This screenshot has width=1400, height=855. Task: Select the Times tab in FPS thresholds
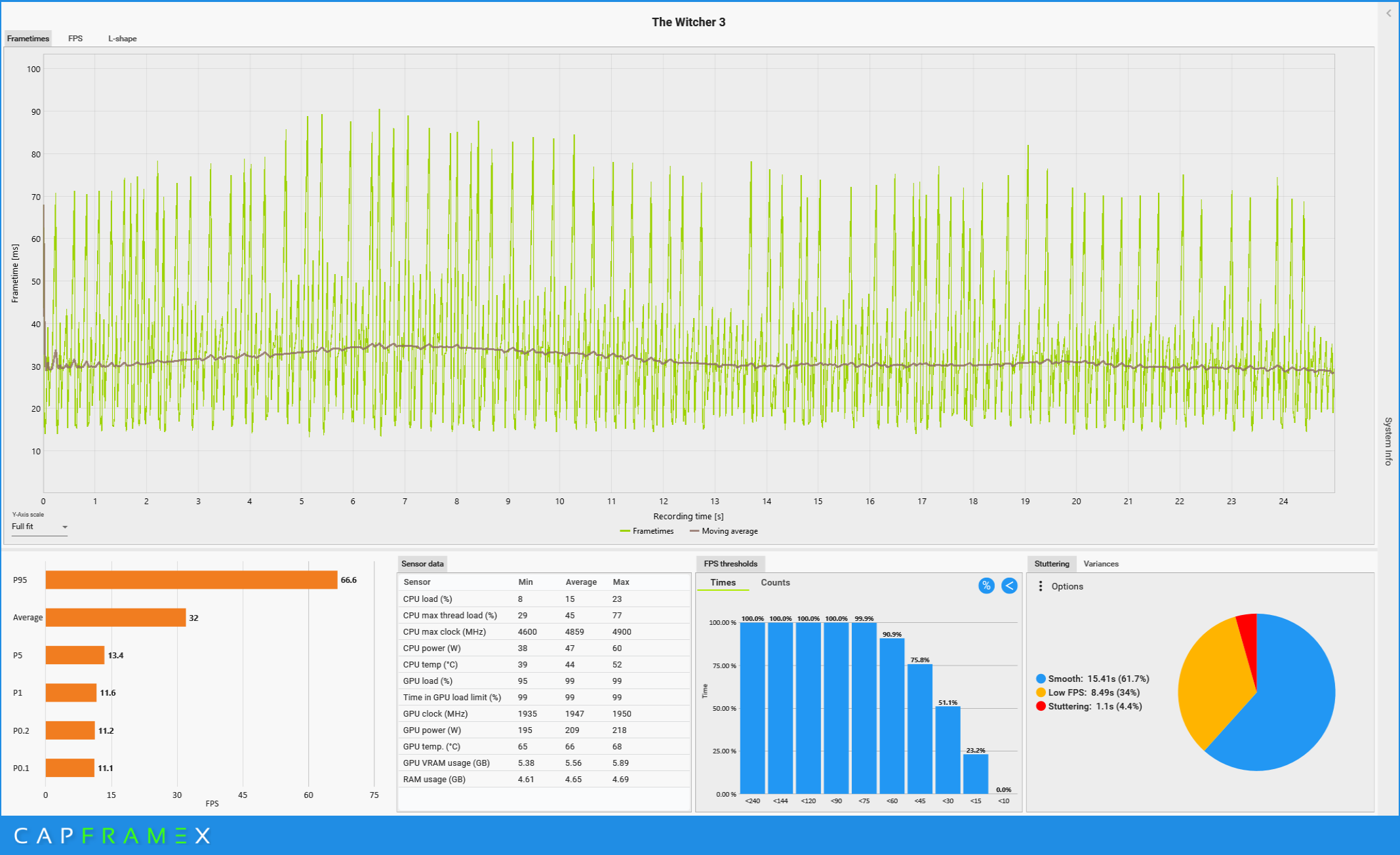pos(723,582)
